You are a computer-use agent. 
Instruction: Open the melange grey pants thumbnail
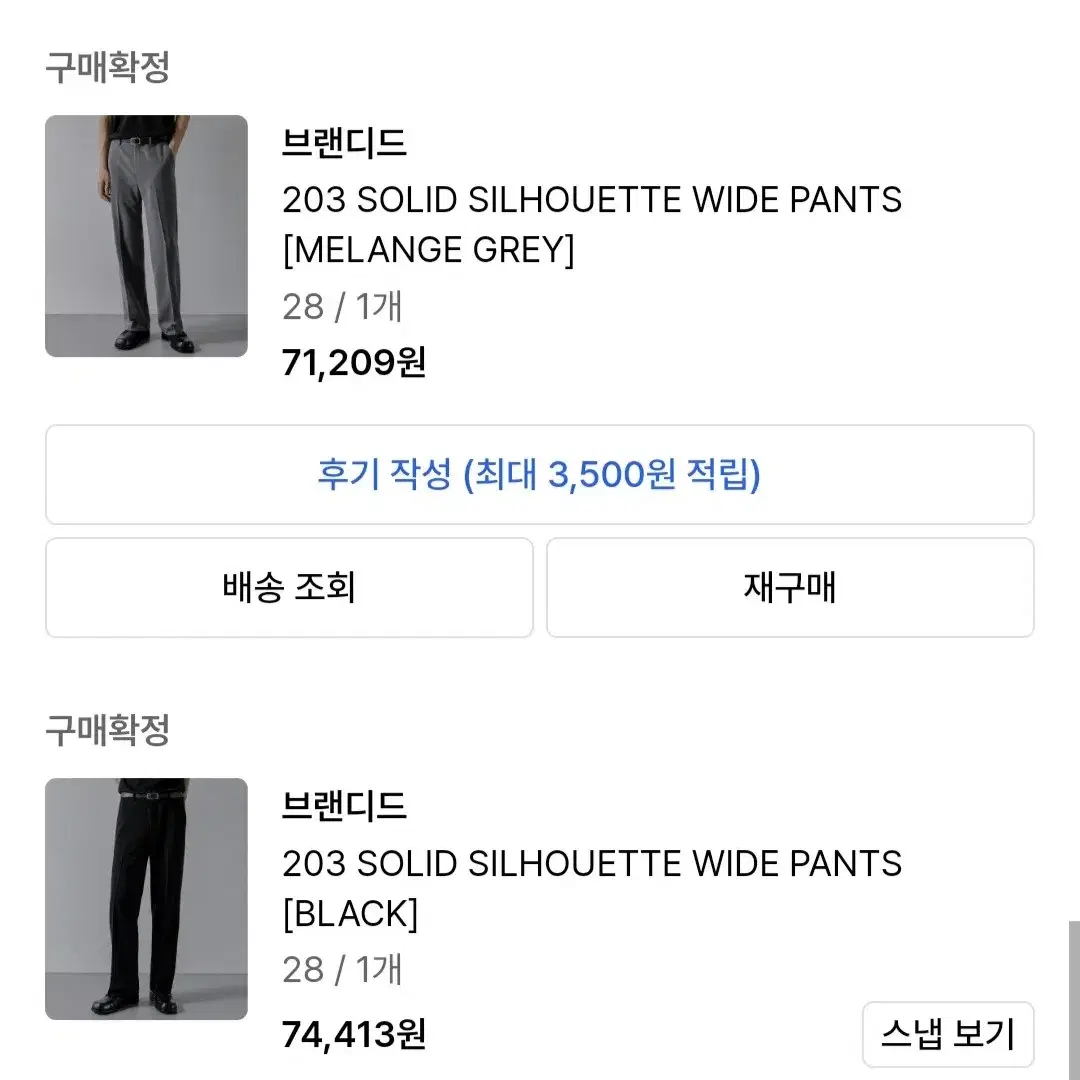[x=146, y=236]
